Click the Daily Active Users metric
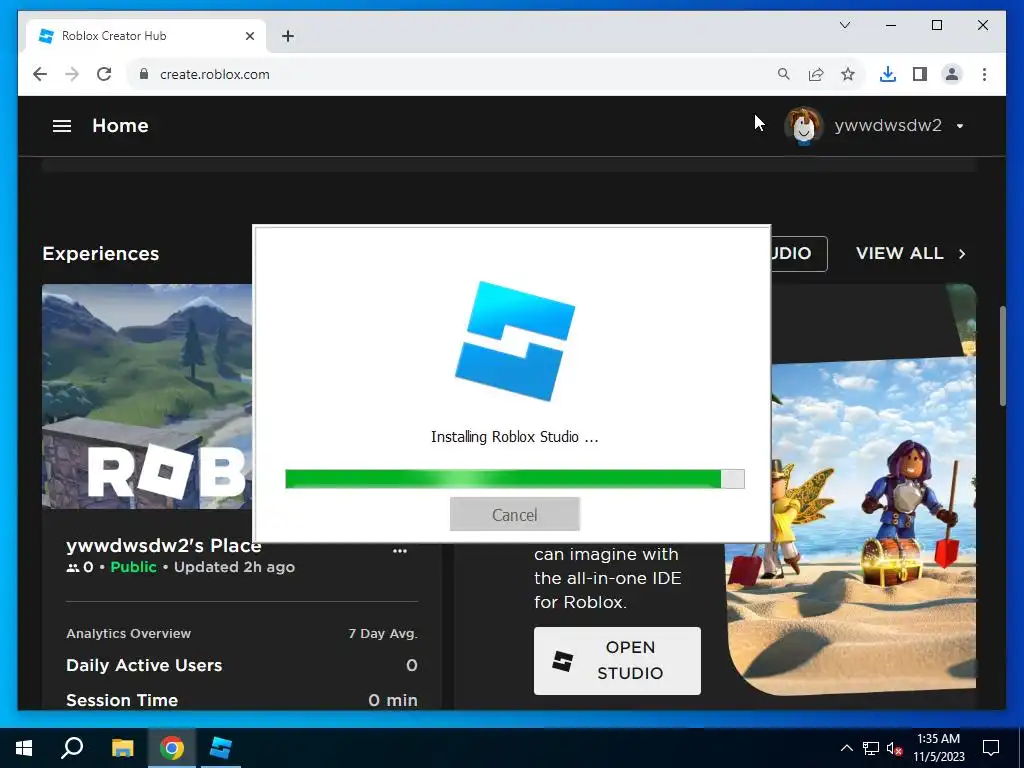This screenshot has width=1024, height=768. tap(242, 665)
